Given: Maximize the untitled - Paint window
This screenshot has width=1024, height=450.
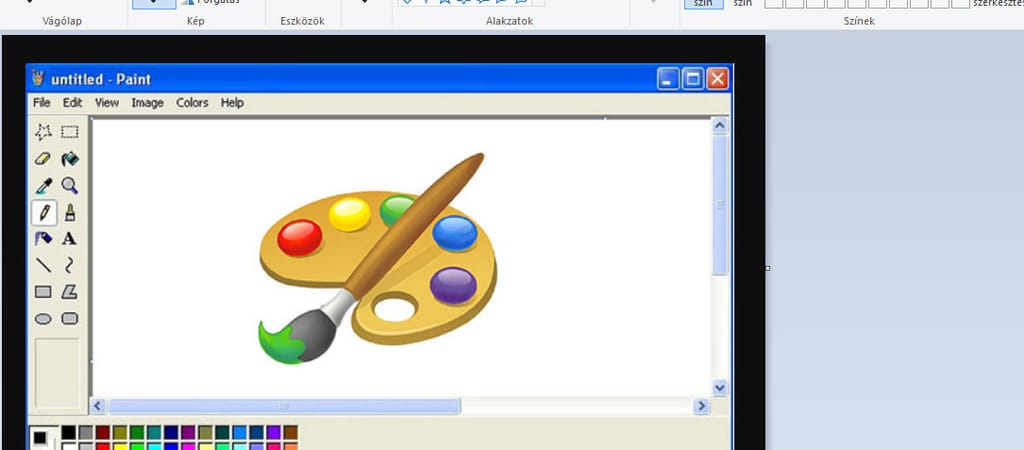Looking at the screenshot, I should 693,79.
